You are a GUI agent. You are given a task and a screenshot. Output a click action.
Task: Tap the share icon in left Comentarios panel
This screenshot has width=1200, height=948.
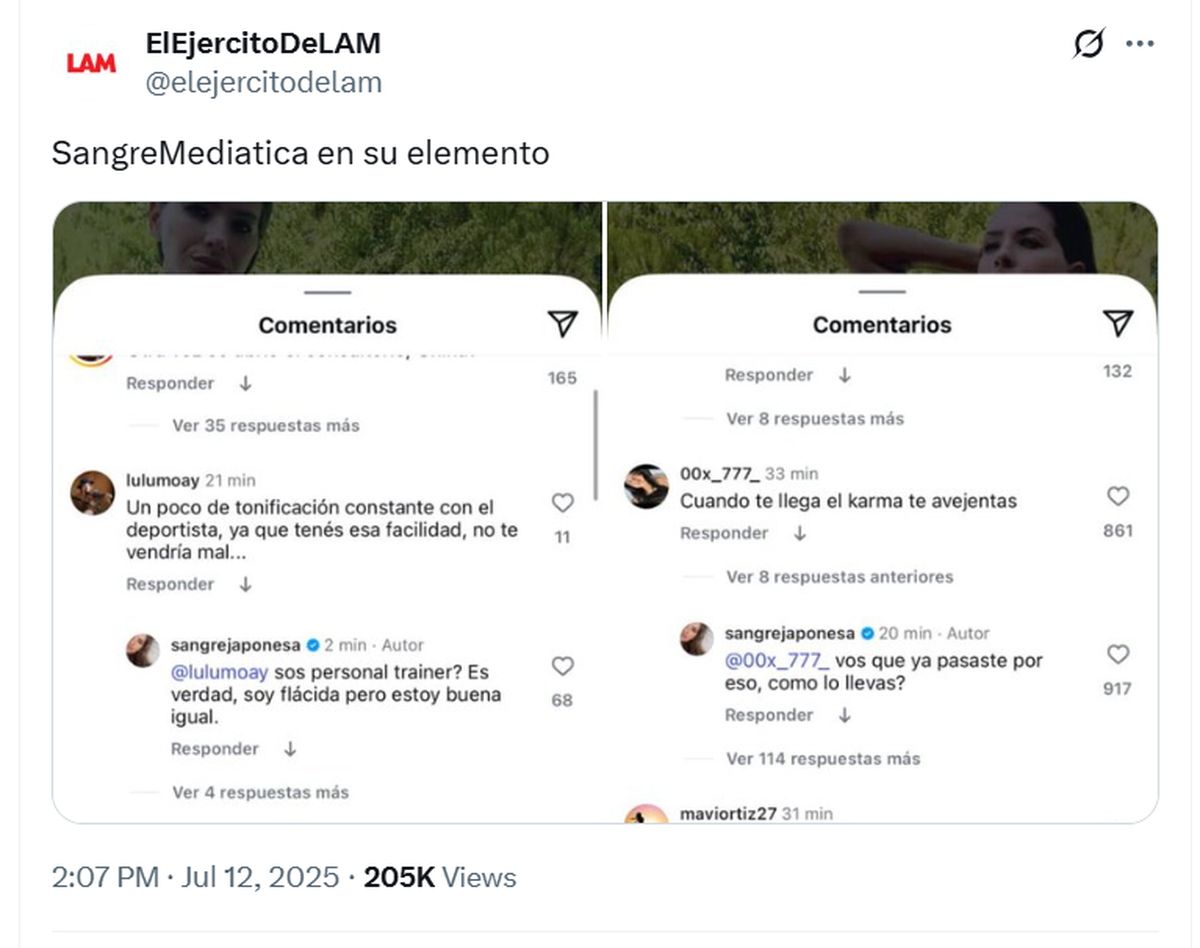pyautogui.click(x=563, y=323)
